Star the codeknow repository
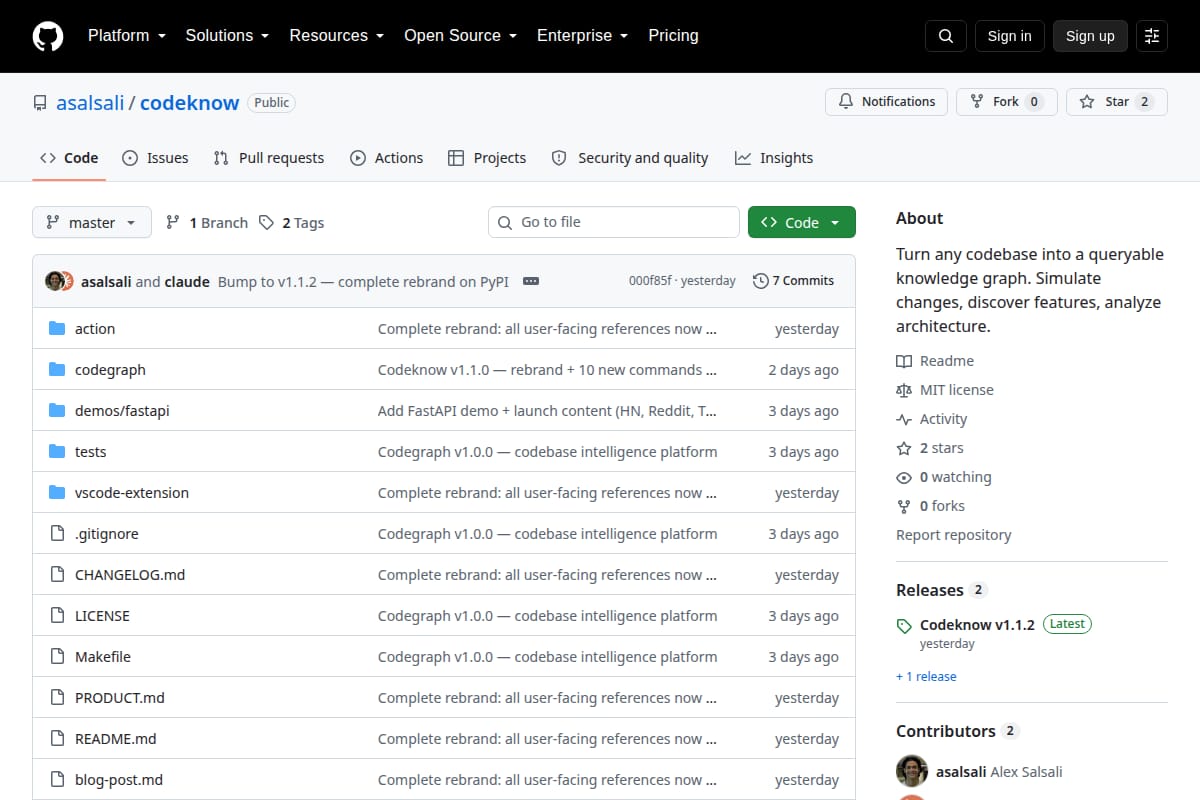Screen dimensions: 1200x800 [x=1116, y=102]
